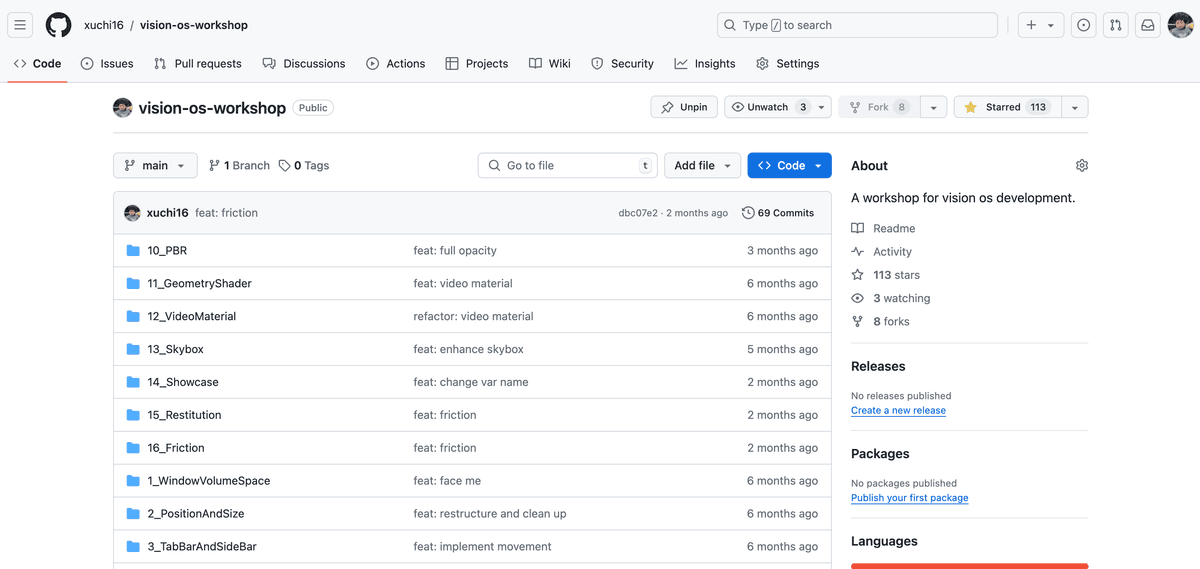Open the Actions tab
1200x569 pixels.
tap(396, 64)
